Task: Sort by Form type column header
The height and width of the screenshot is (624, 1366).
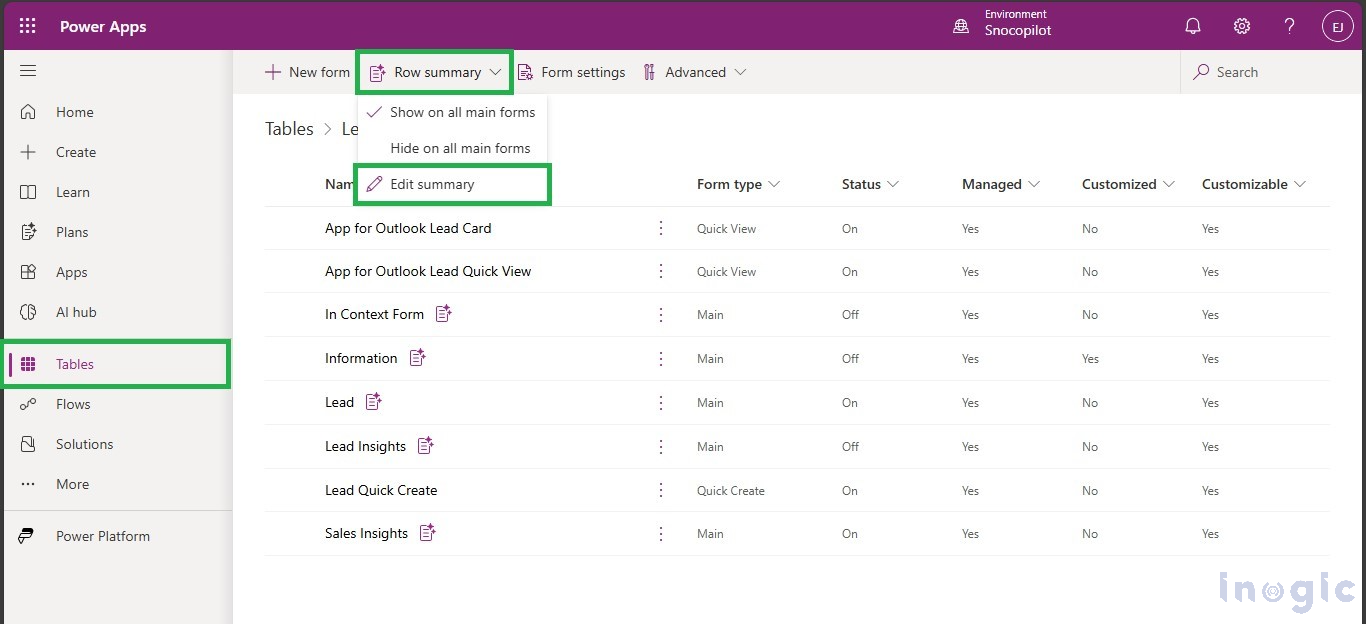Action: pos(738,184)
